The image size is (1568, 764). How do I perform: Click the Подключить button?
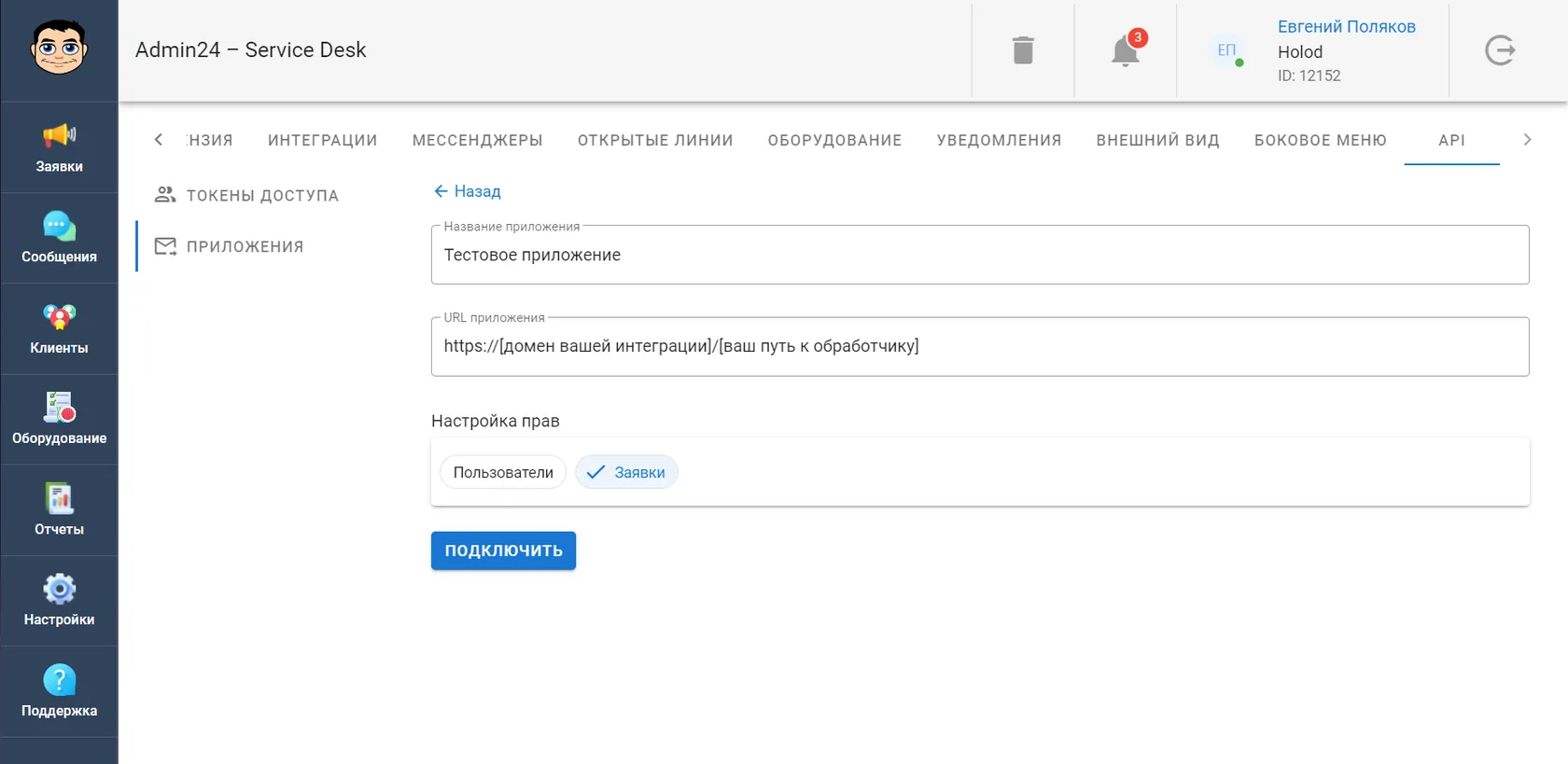click(x=504, y=550)
